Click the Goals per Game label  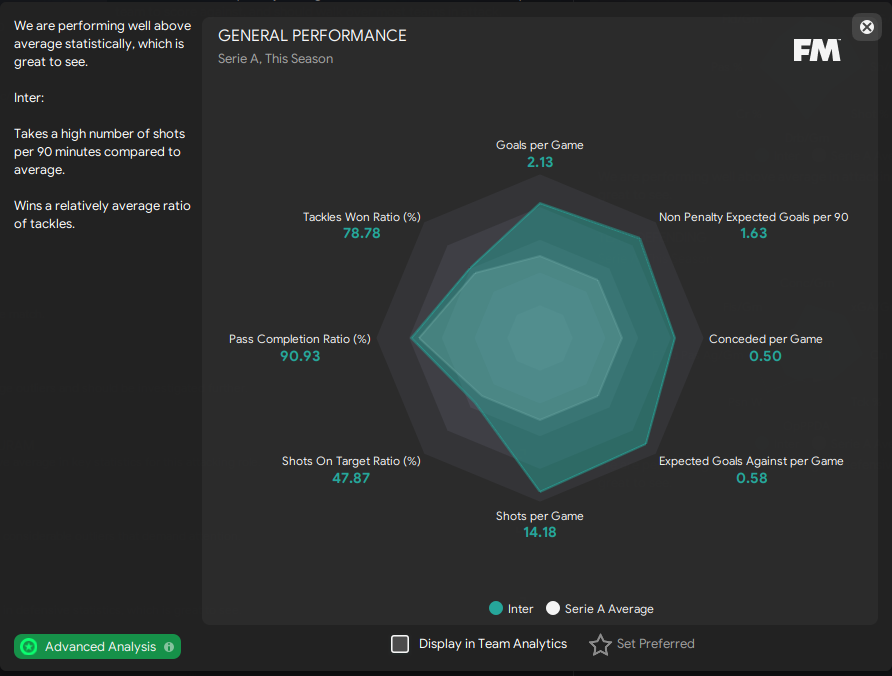[x=540, y=145]
